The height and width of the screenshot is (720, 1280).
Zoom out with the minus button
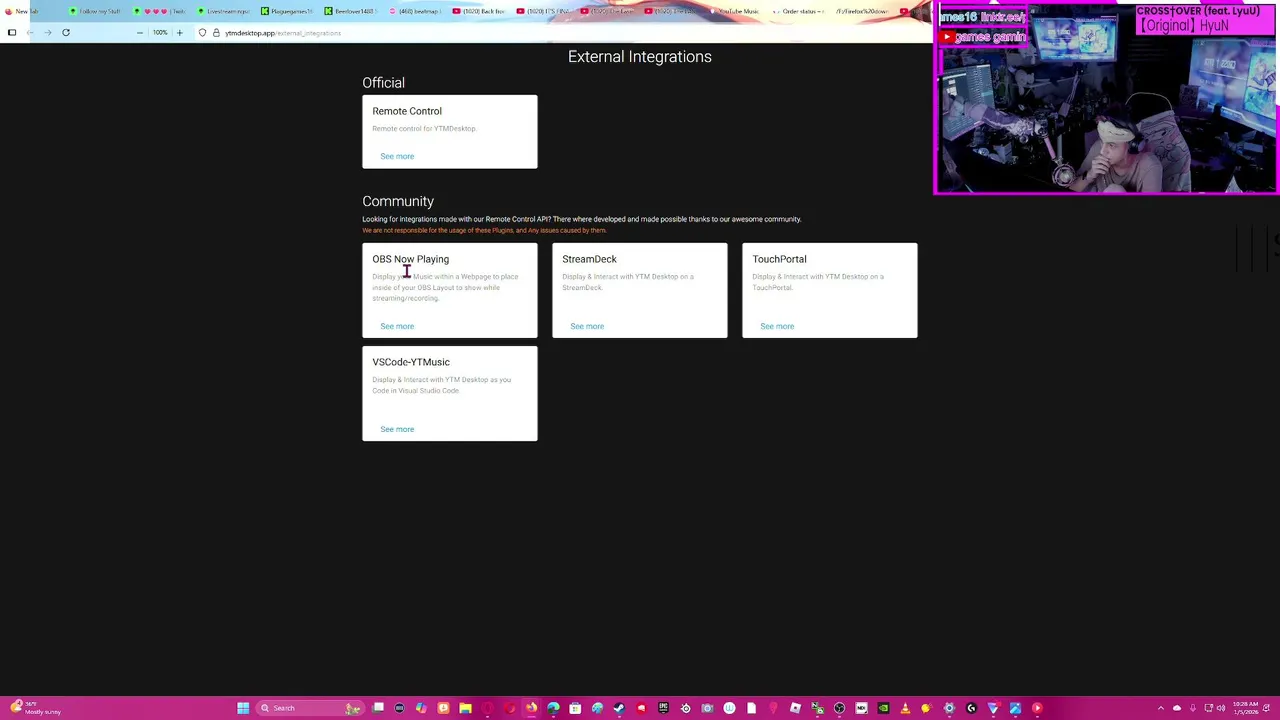pyautogui.click(x=140, y=33)
